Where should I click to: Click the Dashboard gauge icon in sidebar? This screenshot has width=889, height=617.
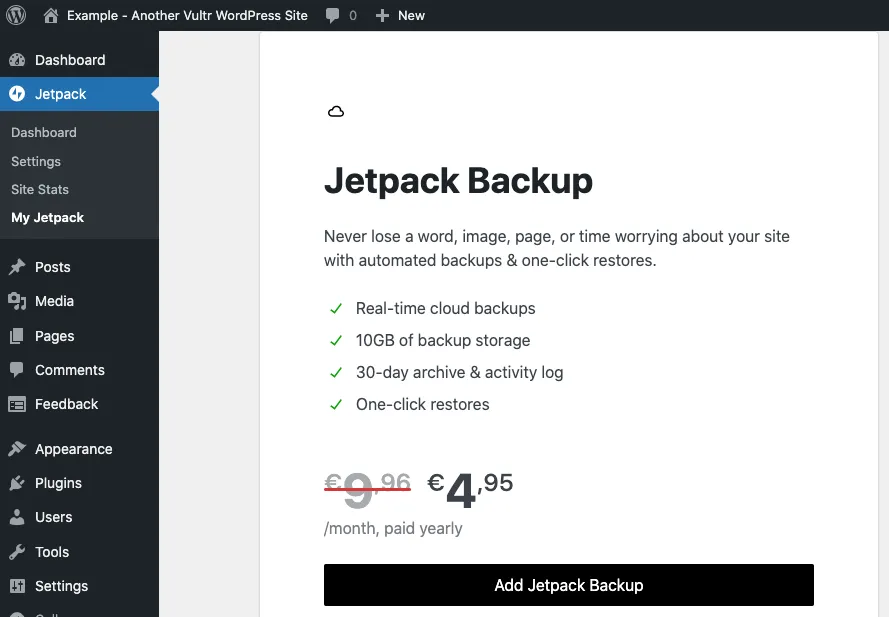pyautogui.click(x=17, y=60)
